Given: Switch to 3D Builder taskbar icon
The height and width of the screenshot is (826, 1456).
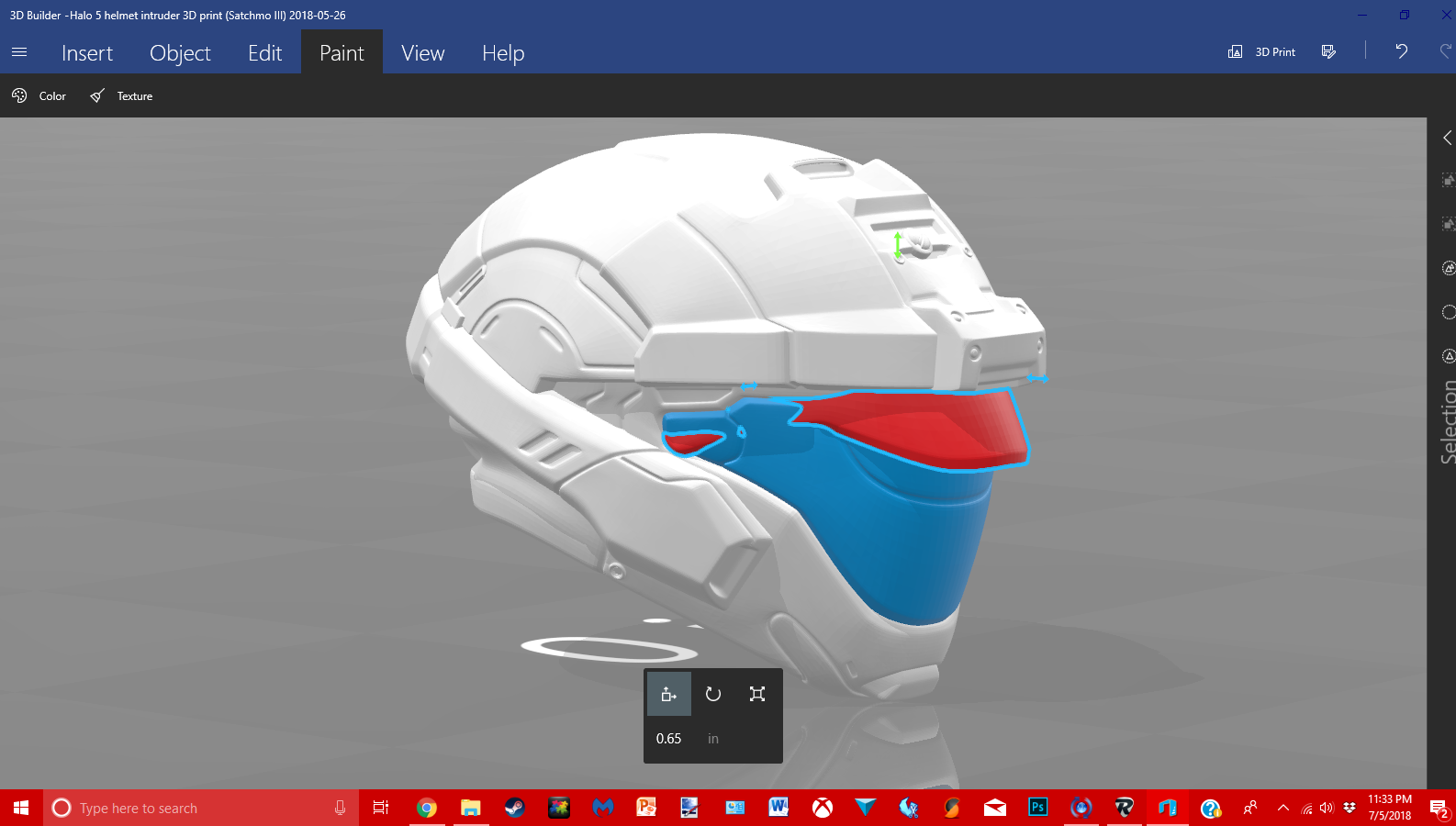Looking at the screenshot, I should (x=1168, y=808).
